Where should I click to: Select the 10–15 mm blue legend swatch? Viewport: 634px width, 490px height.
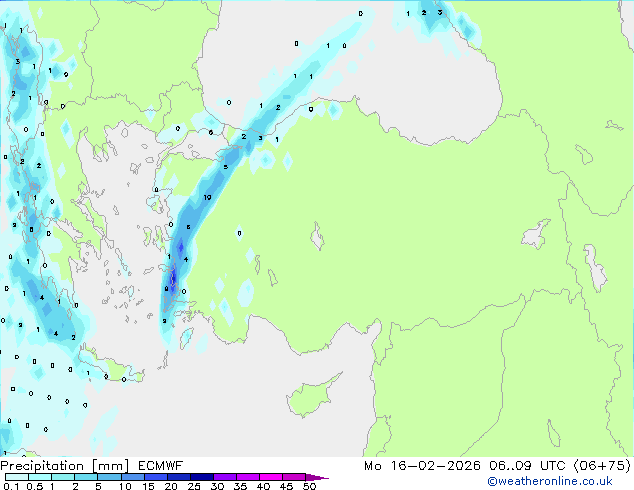click(x=132, y=477)
